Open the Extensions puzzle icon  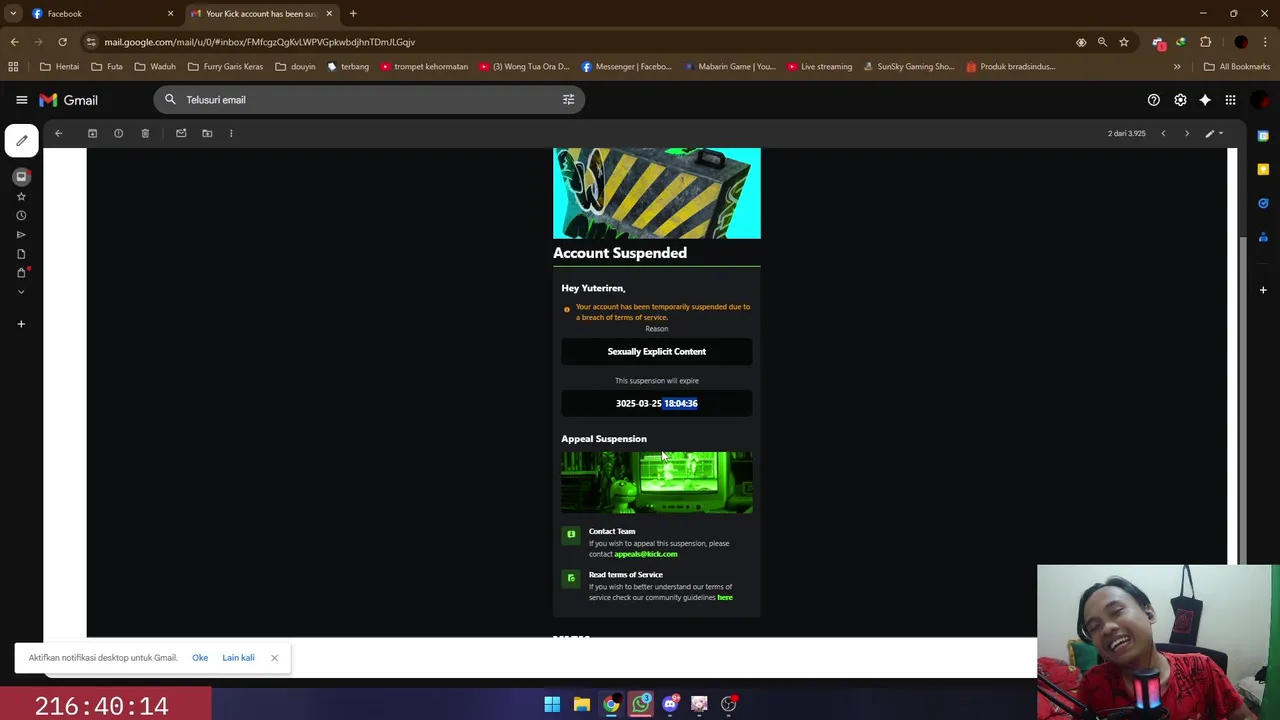tap(1205, 42)
